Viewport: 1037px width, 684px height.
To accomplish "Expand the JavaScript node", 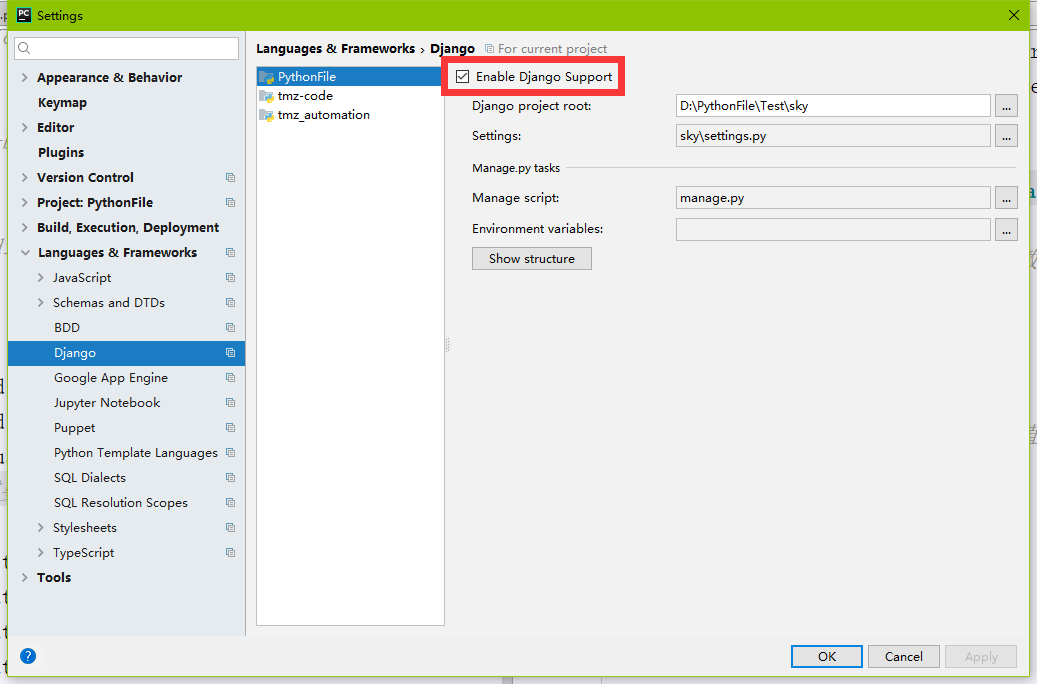I will click(x=40, y=278).
